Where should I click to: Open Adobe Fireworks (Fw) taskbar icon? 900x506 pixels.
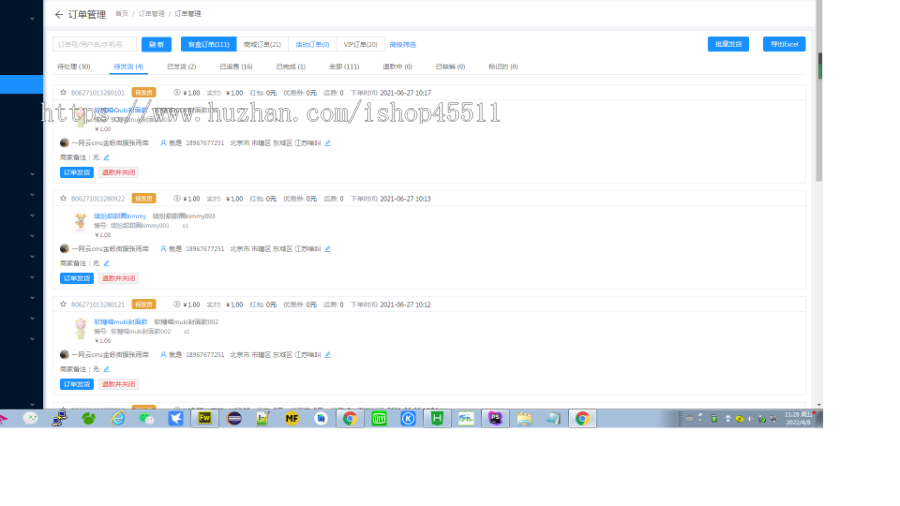pos(205,418)
